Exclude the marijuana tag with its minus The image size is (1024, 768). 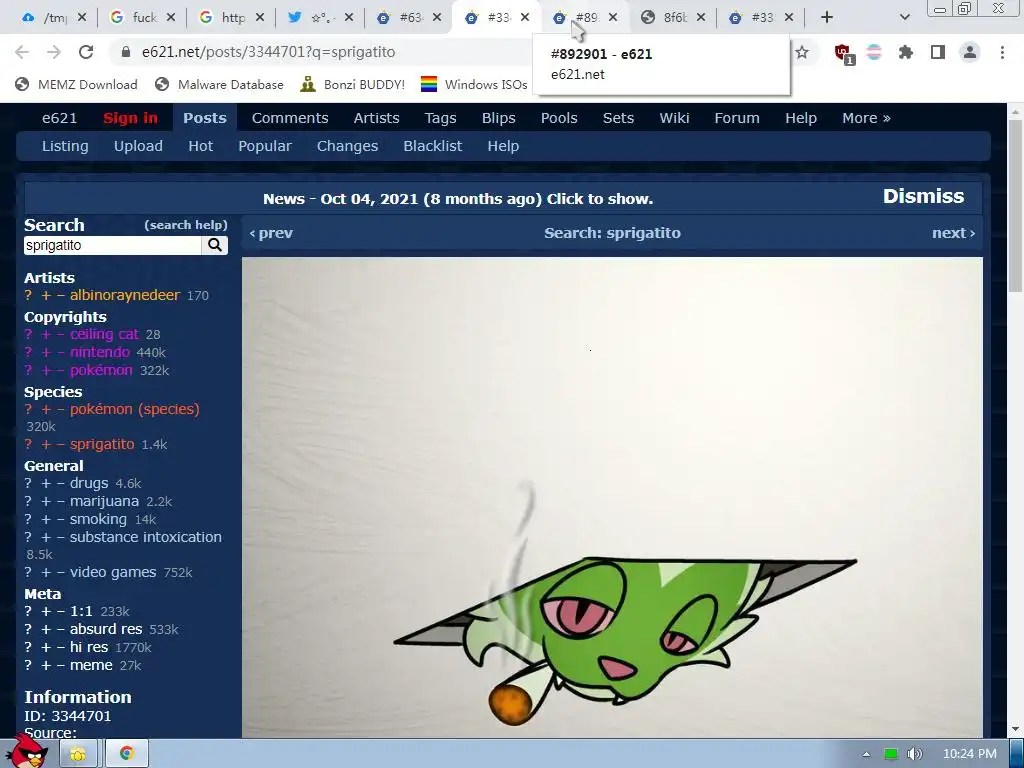click(x=61, y=502)
